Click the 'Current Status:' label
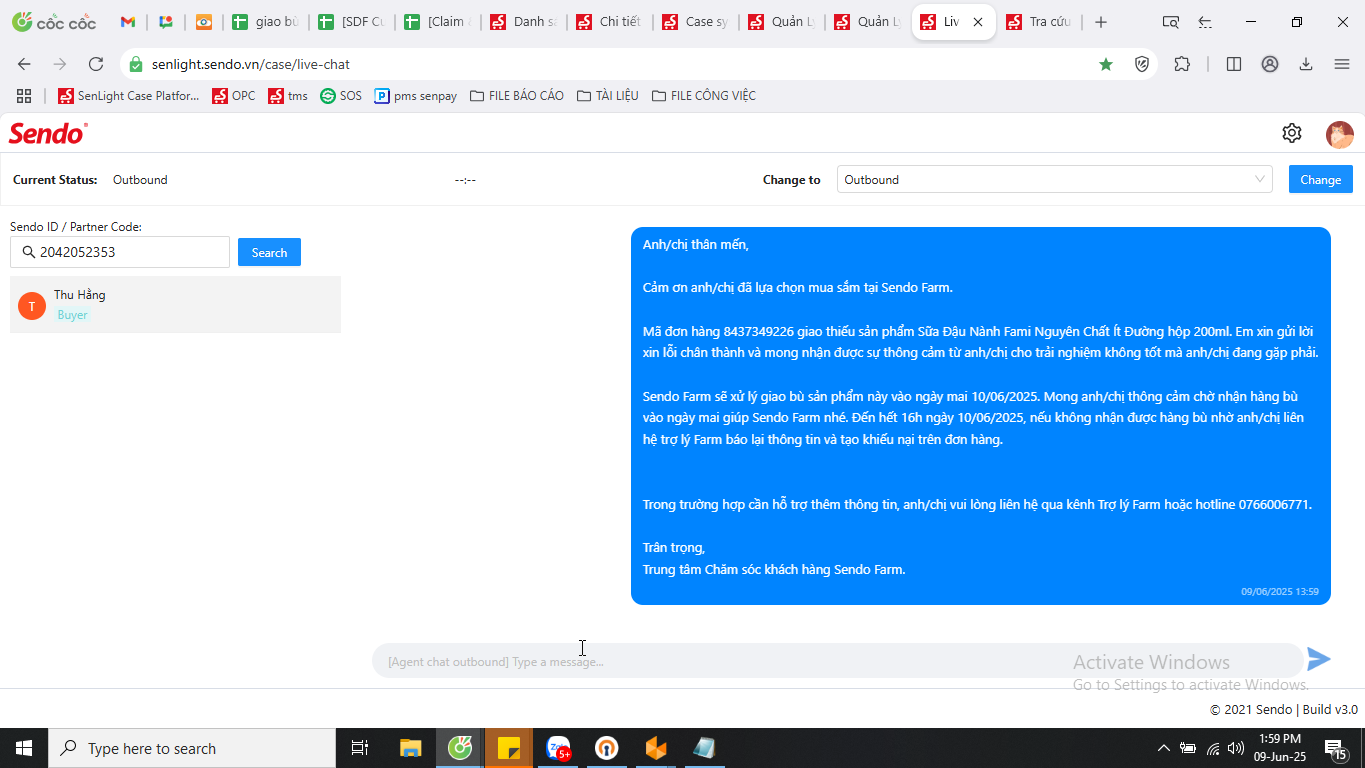The height and width of the screenshot is (768, 1365). pos(55,180)
